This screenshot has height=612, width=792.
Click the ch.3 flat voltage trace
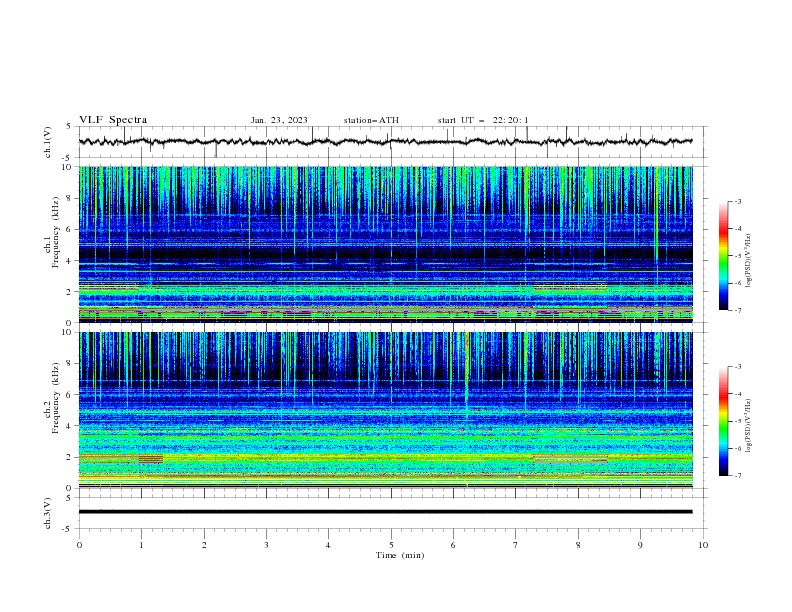click(385, 512)
